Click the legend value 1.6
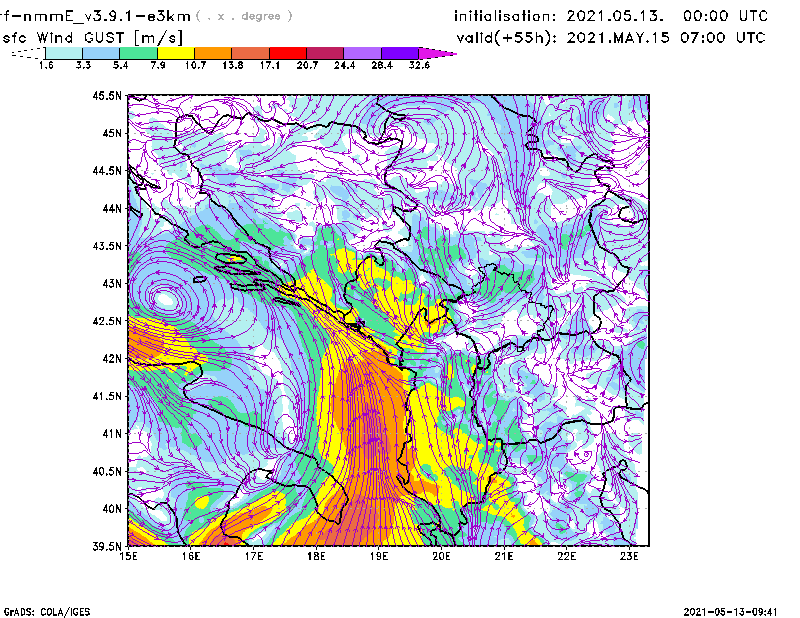This screenshot has width=800, height=618. pos(46,65)
